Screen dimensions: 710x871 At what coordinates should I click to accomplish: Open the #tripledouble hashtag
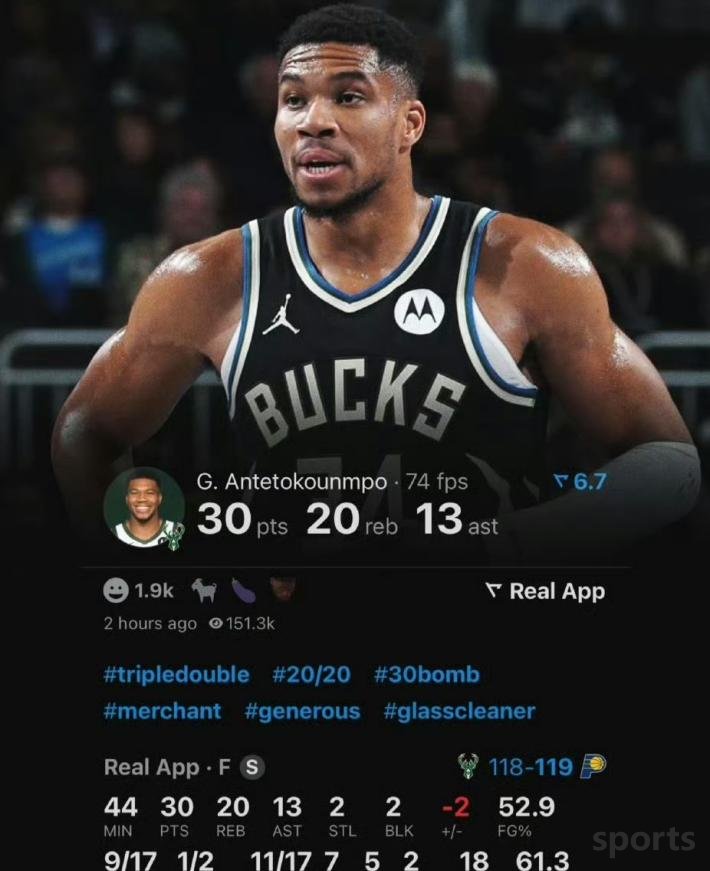coord(177,674)
